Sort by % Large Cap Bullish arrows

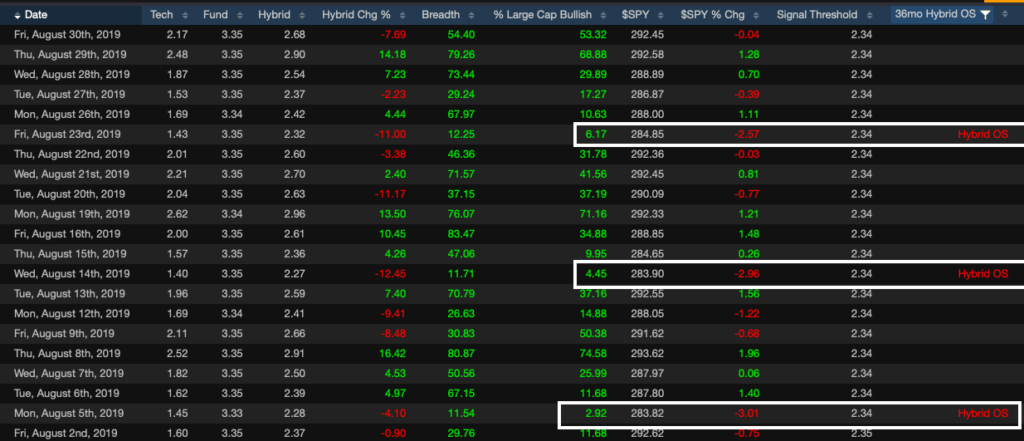click(605, 14)
